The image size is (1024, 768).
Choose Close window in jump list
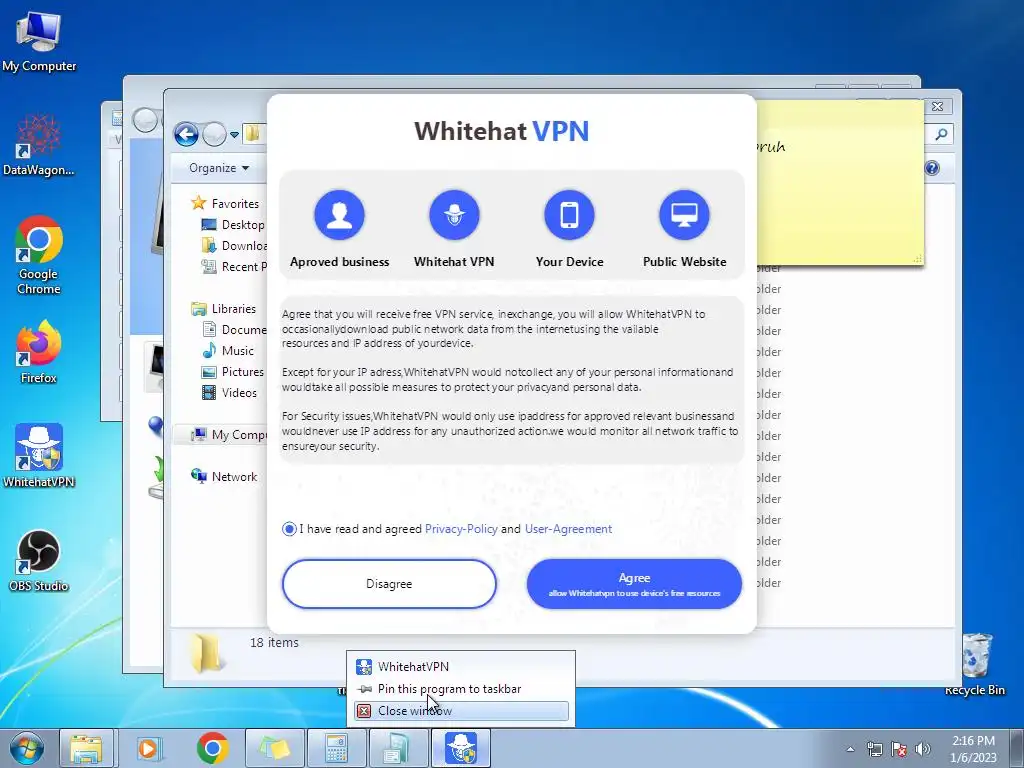[461, 711]
